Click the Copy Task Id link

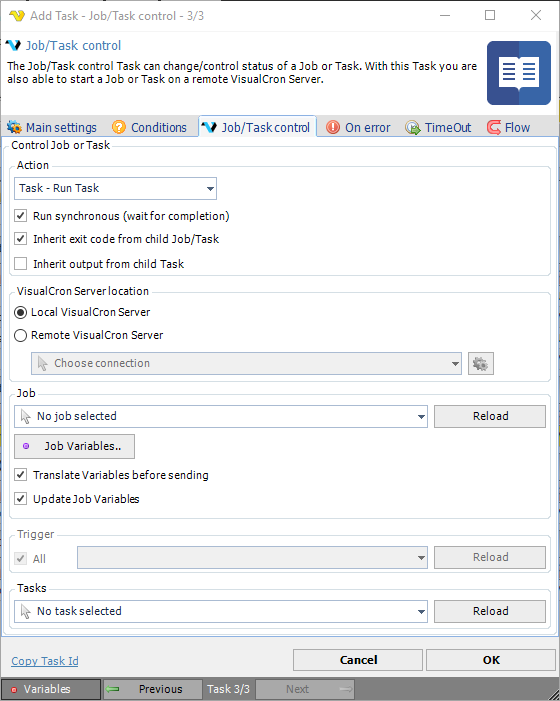click(45, 661)
